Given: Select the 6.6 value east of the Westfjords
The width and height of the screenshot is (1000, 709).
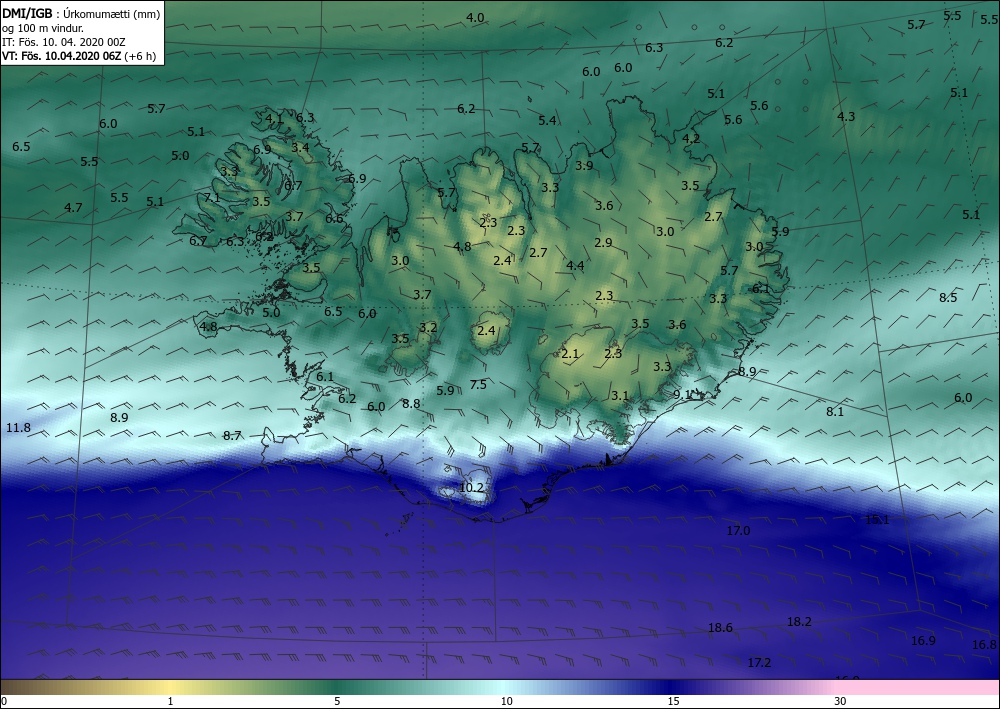Looking at the screenshot, I should (334, 219).
